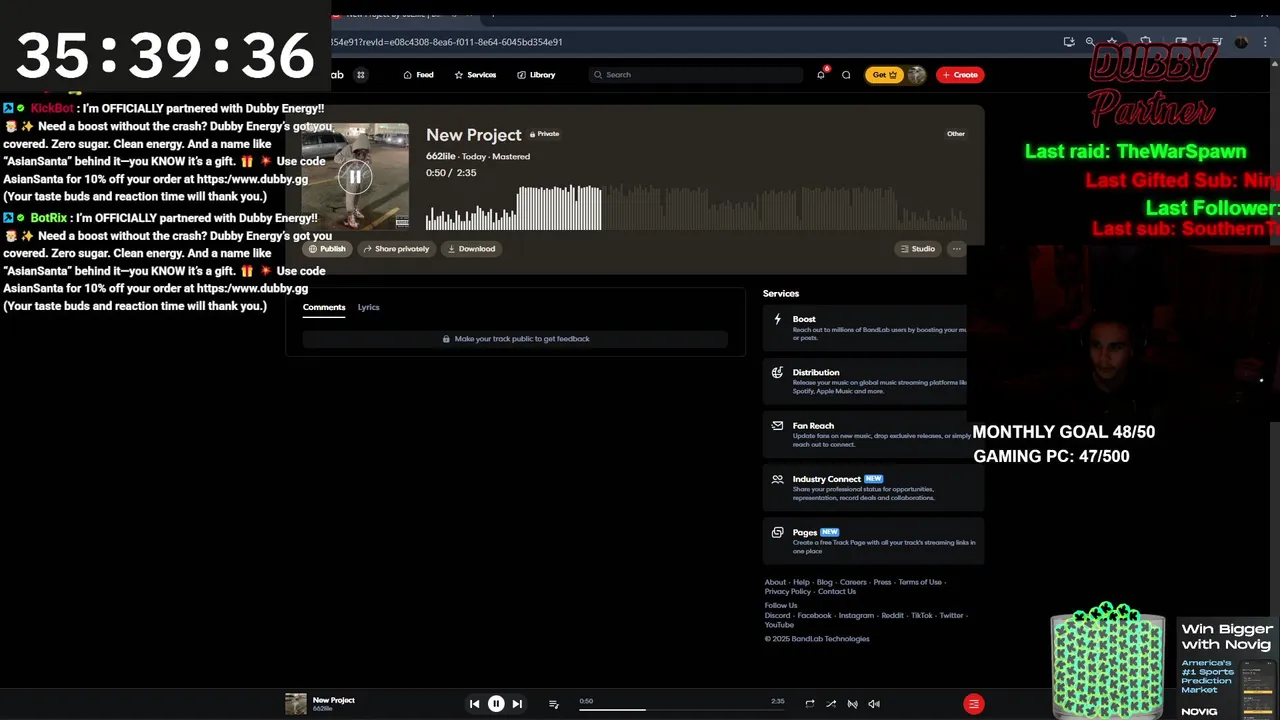Viewport: 1280px width, 720px height.
Task: Click the Boost lightning icon
Action: [x=777, y=319]
